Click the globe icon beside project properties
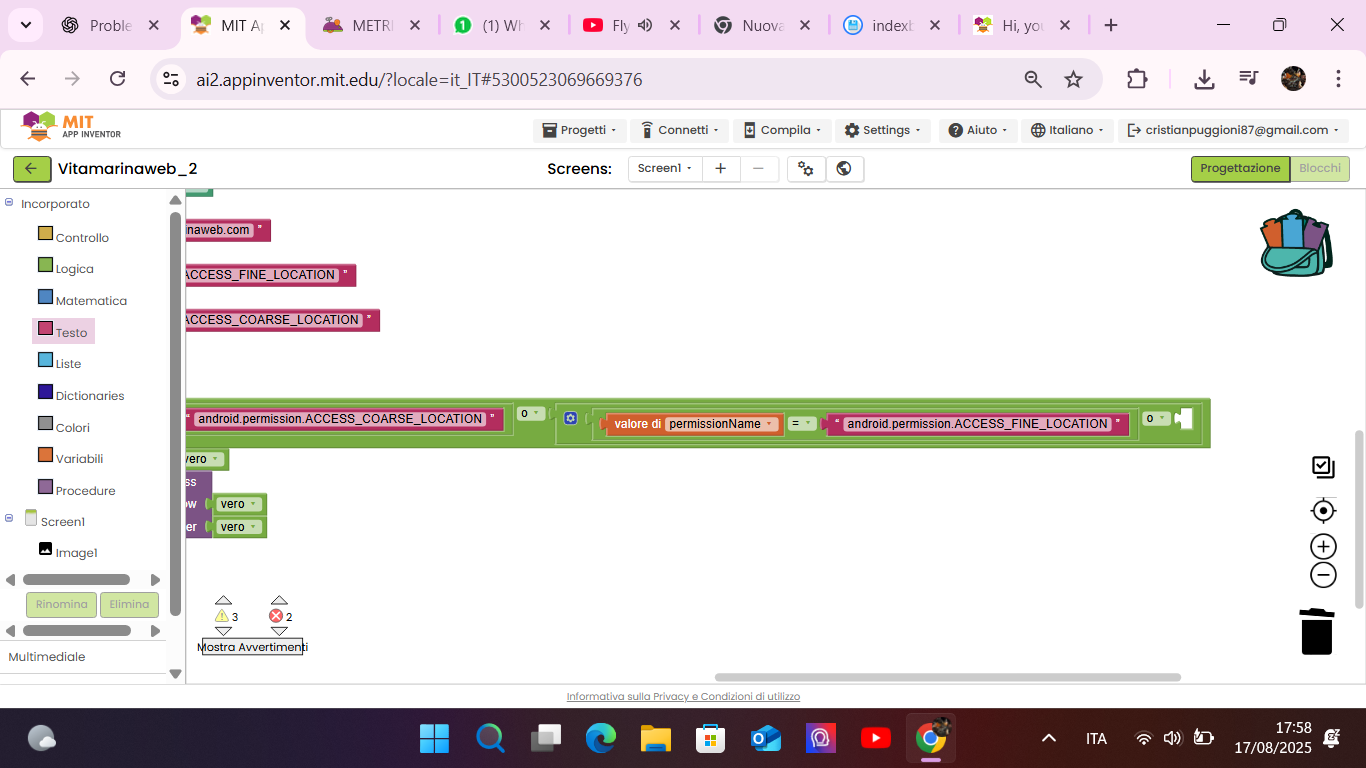 tap(844, 169)
